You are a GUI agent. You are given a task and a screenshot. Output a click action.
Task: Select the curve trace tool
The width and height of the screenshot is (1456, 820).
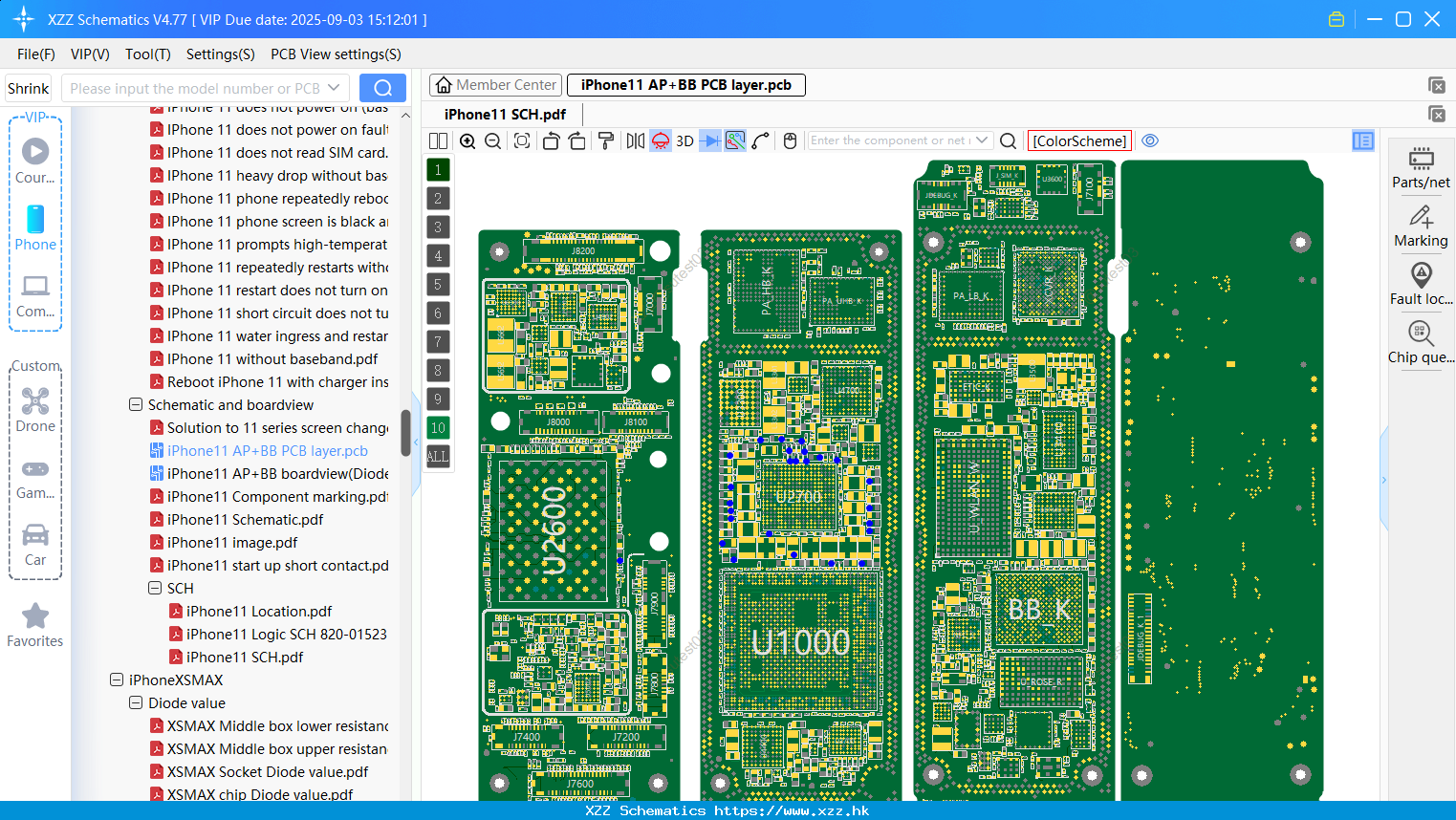tap(761, 140)
